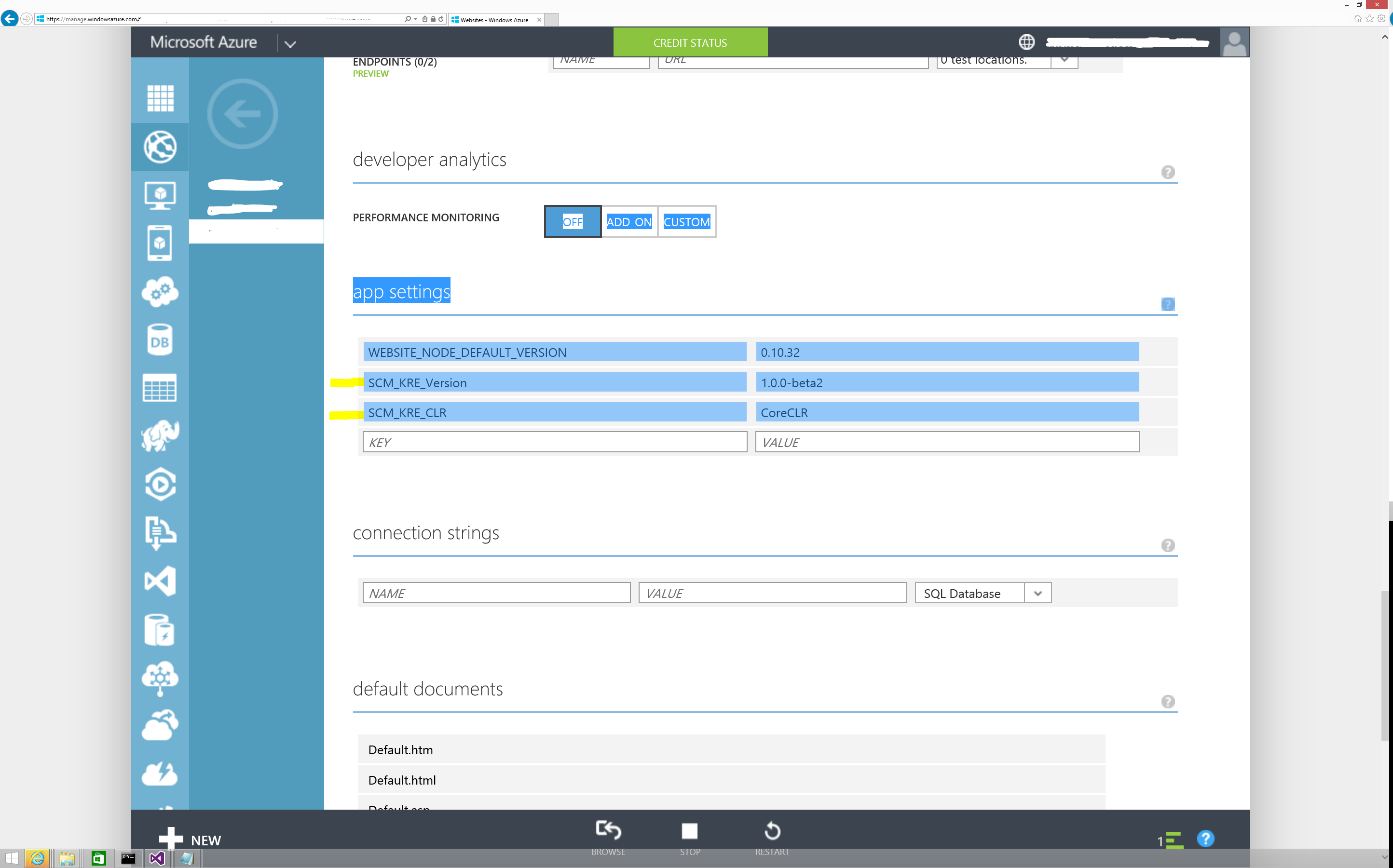Screen dimensions: 1393x868
Task: Open the Store app from taskbar
Action: 98,858
